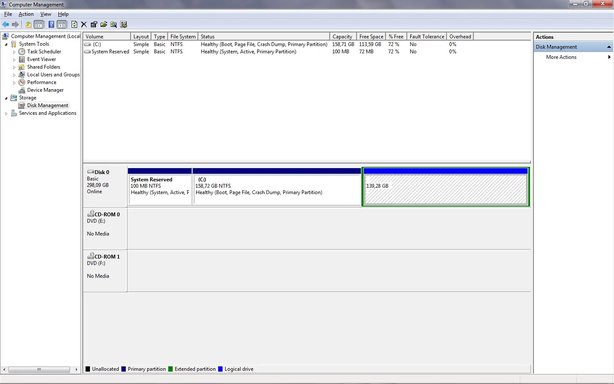Open the File menu
Screen dimensions: 614x384
click(8, 14)
